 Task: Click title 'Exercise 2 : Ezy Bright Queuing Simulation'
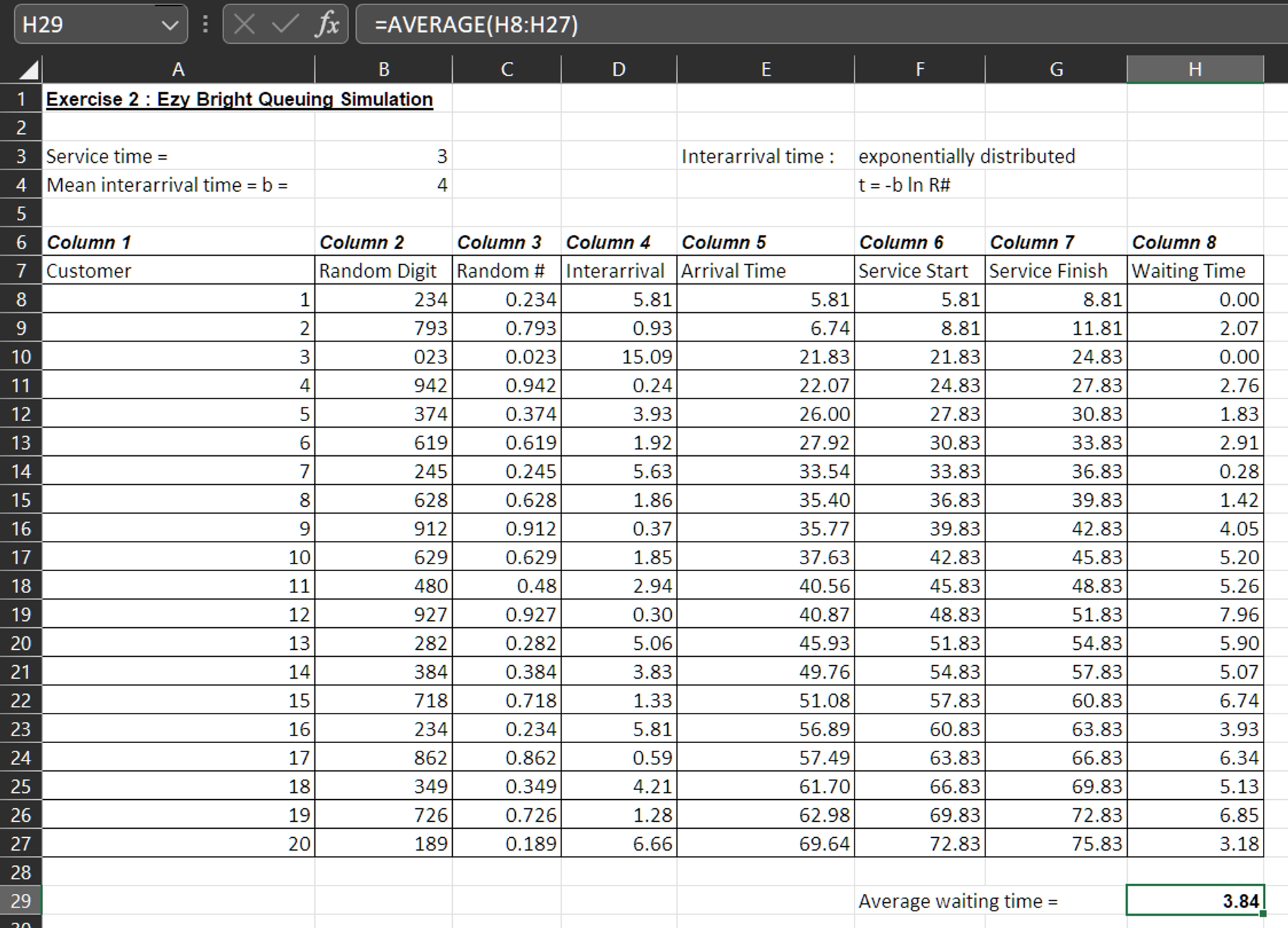point(240,99)
